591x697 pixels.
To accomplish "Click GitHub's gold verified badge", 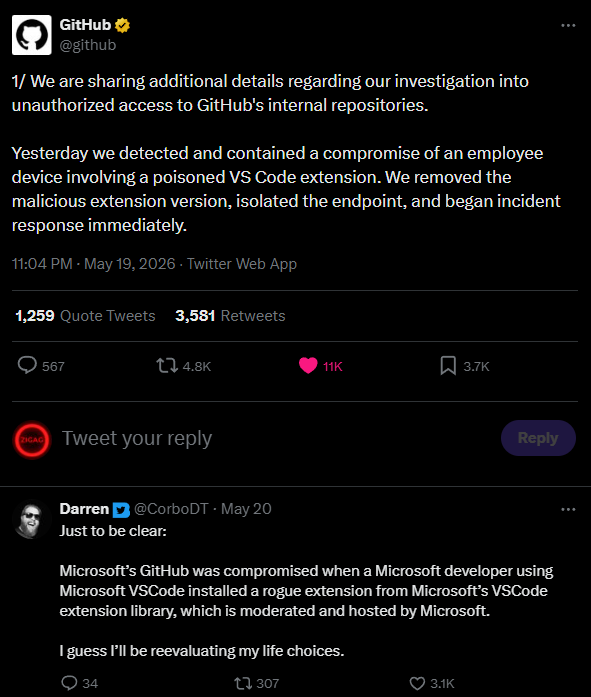I will click(122, 25).
